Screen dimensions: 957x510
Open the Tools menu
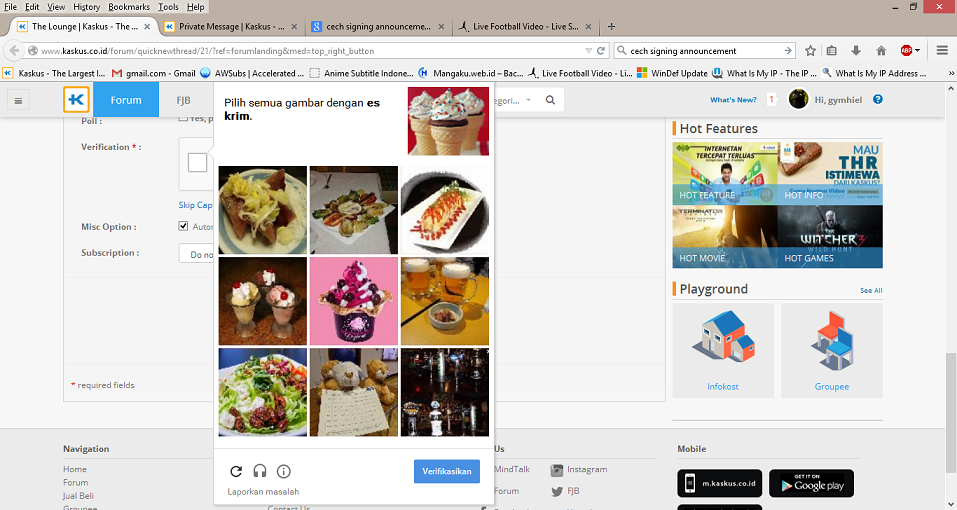coord(168,7)
